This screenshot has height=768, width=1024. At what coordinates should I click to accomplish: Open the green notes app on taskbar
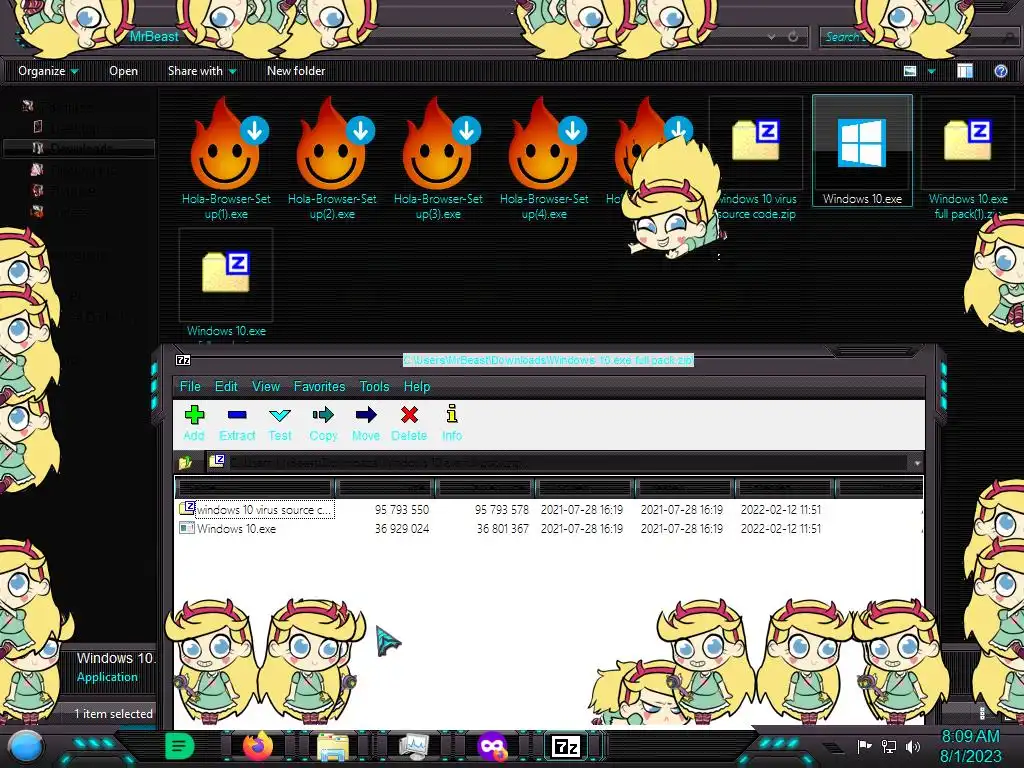179,746
